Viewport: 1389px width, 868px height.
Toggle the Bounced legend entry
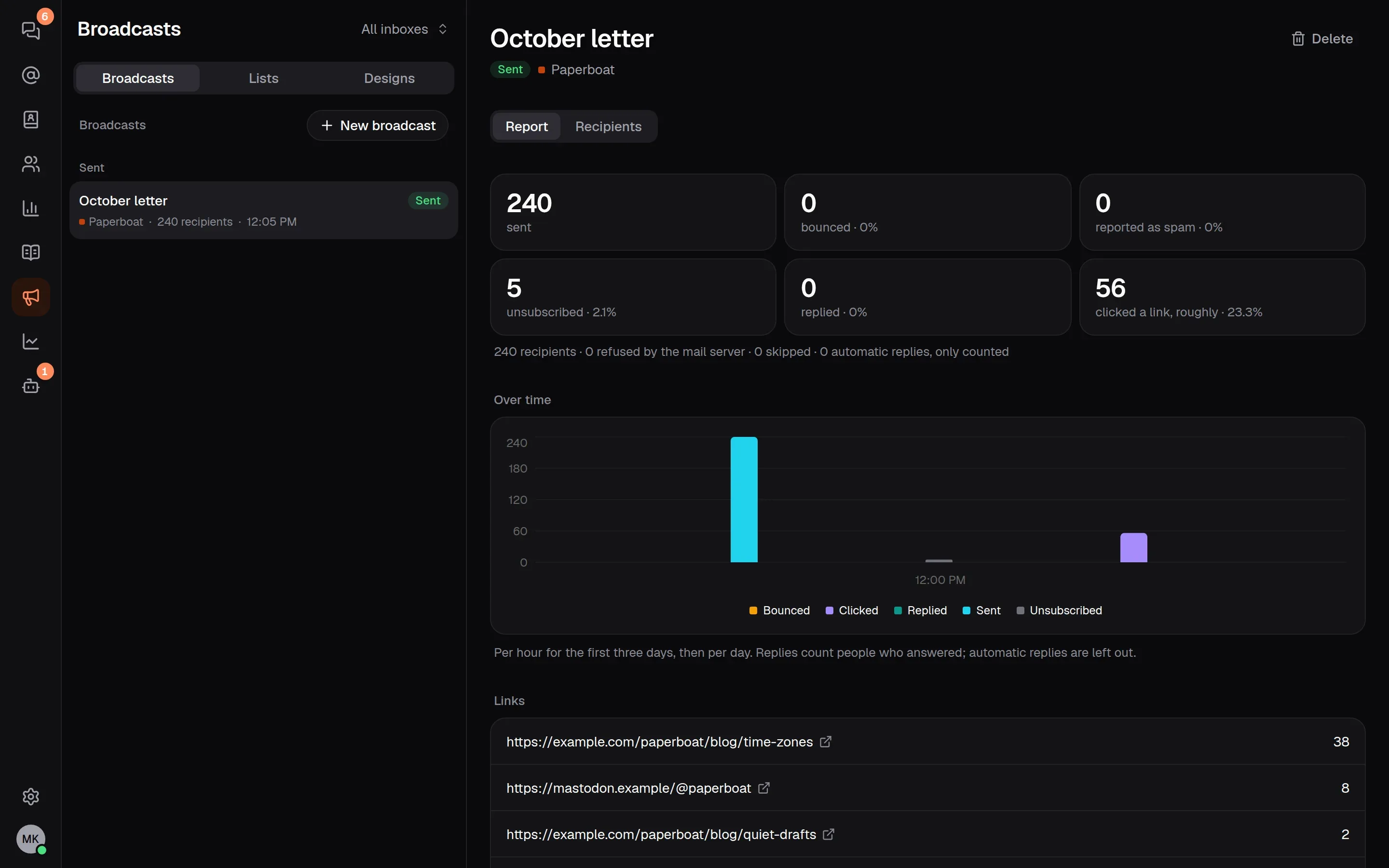tap(779, 610)
